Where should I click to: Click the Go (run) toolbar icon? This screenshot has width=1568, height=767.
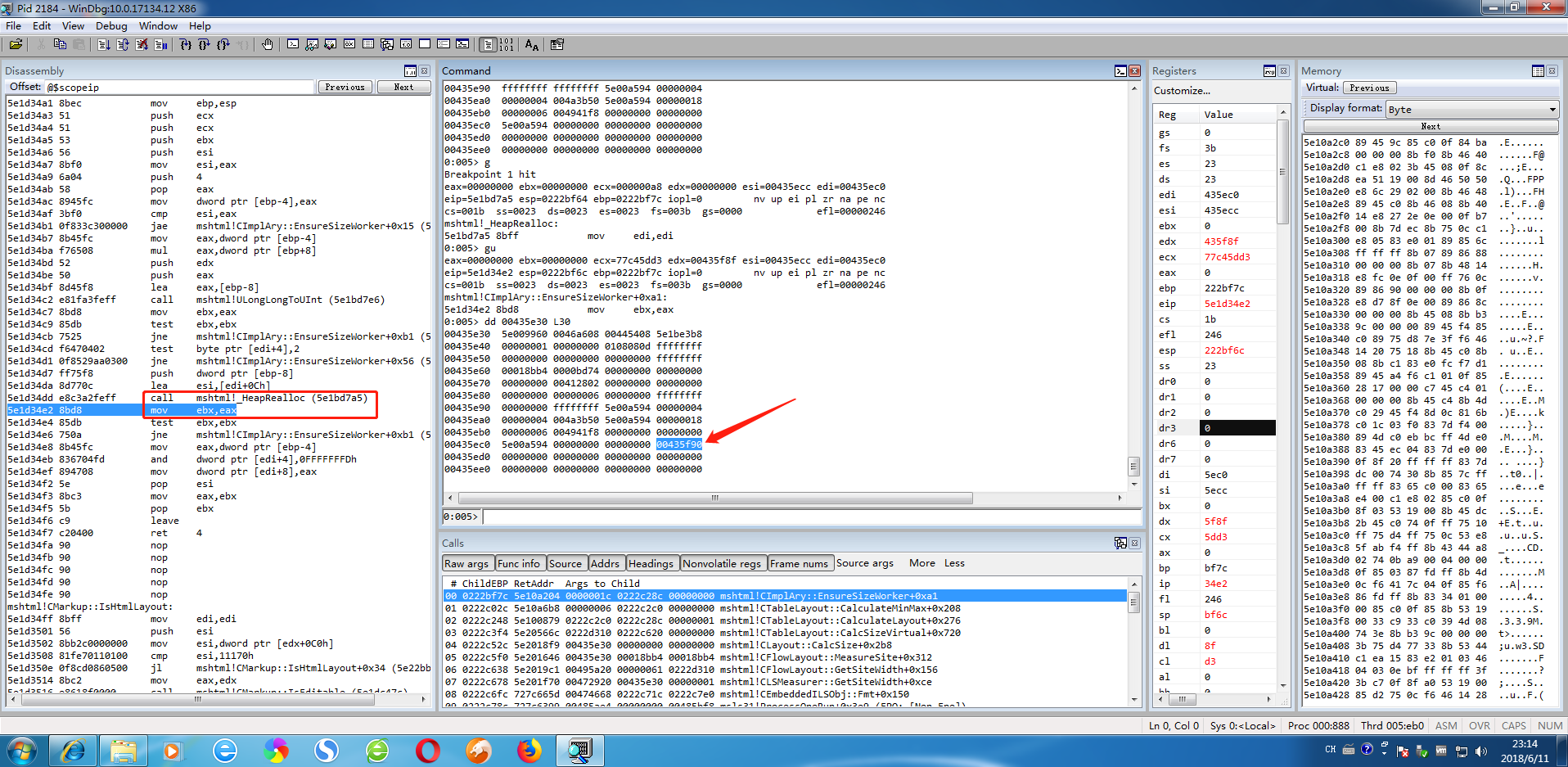[104, 44]
